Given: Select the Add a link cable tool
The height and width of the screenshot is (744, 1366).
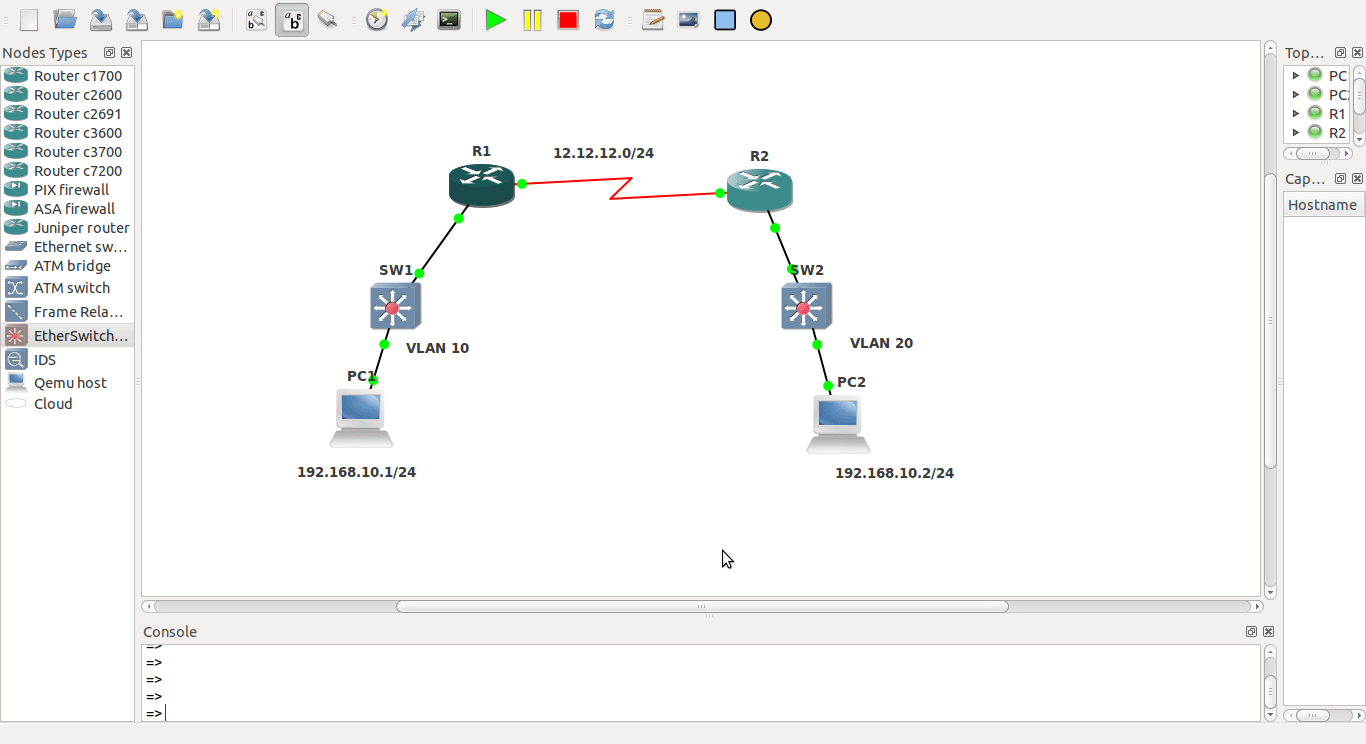Looking at the screenshot, I should click(328, 19).
